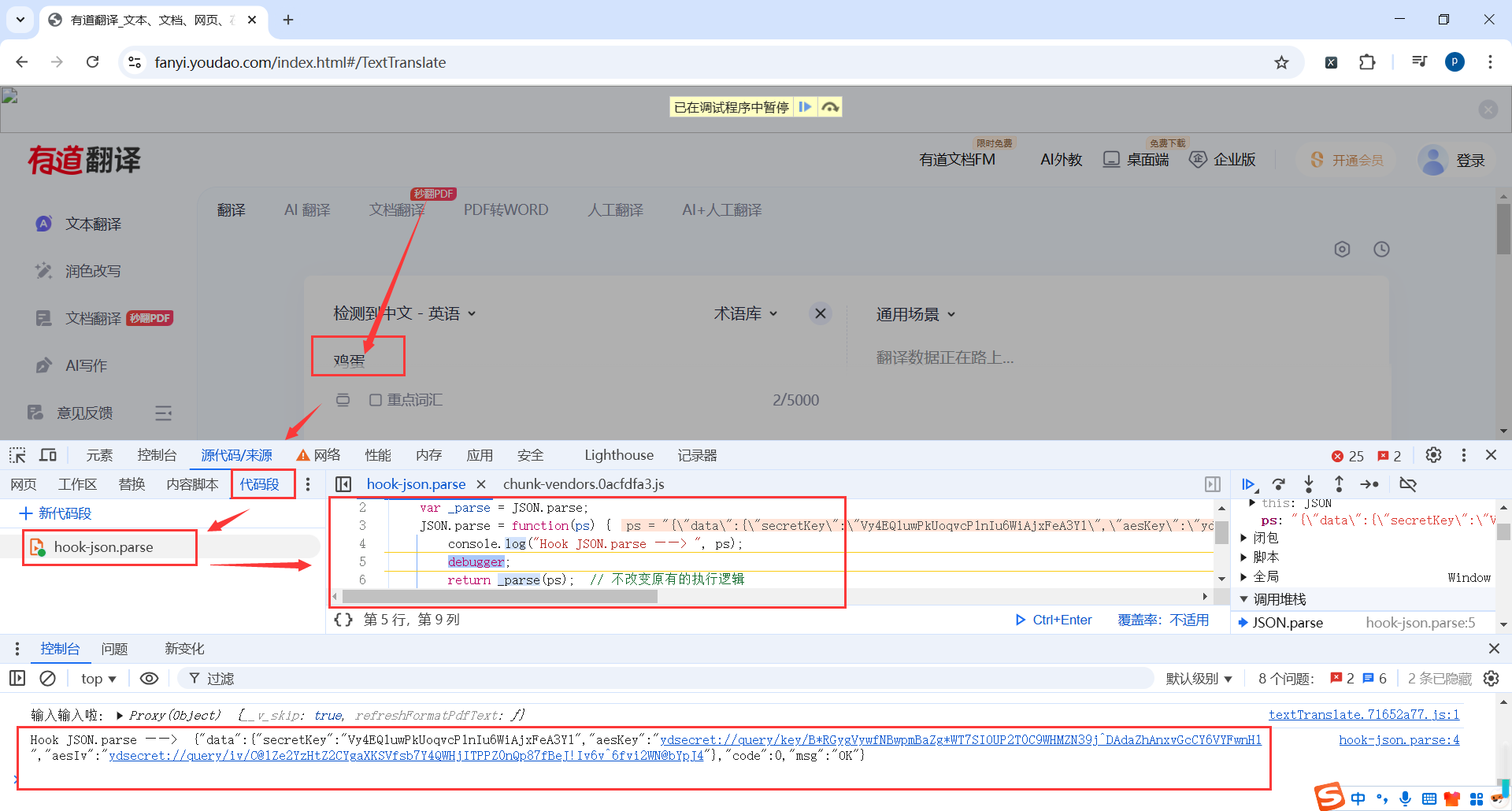Create a new snippet with 新代码段
1512x811 pixels.
[x=55, y=513]
